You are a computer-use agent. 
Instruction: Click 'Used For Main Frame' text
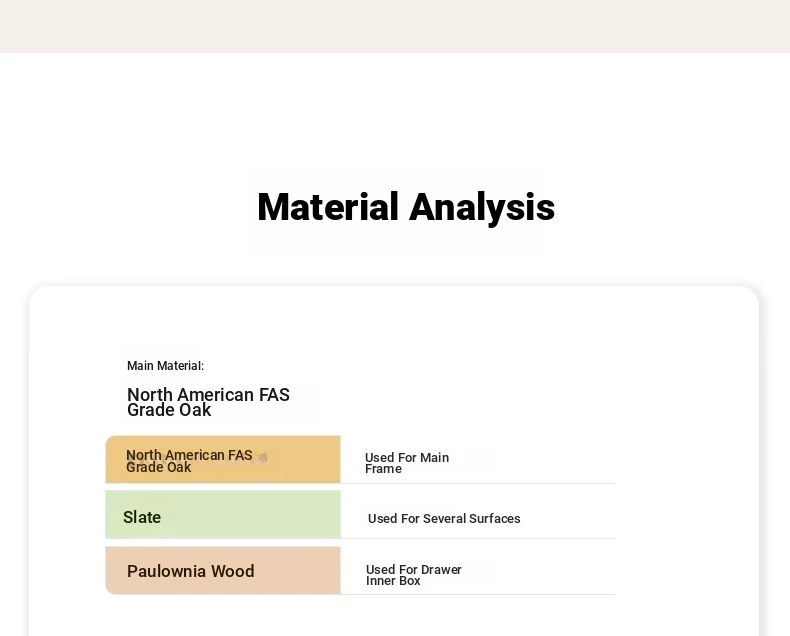tap(406, 462)
